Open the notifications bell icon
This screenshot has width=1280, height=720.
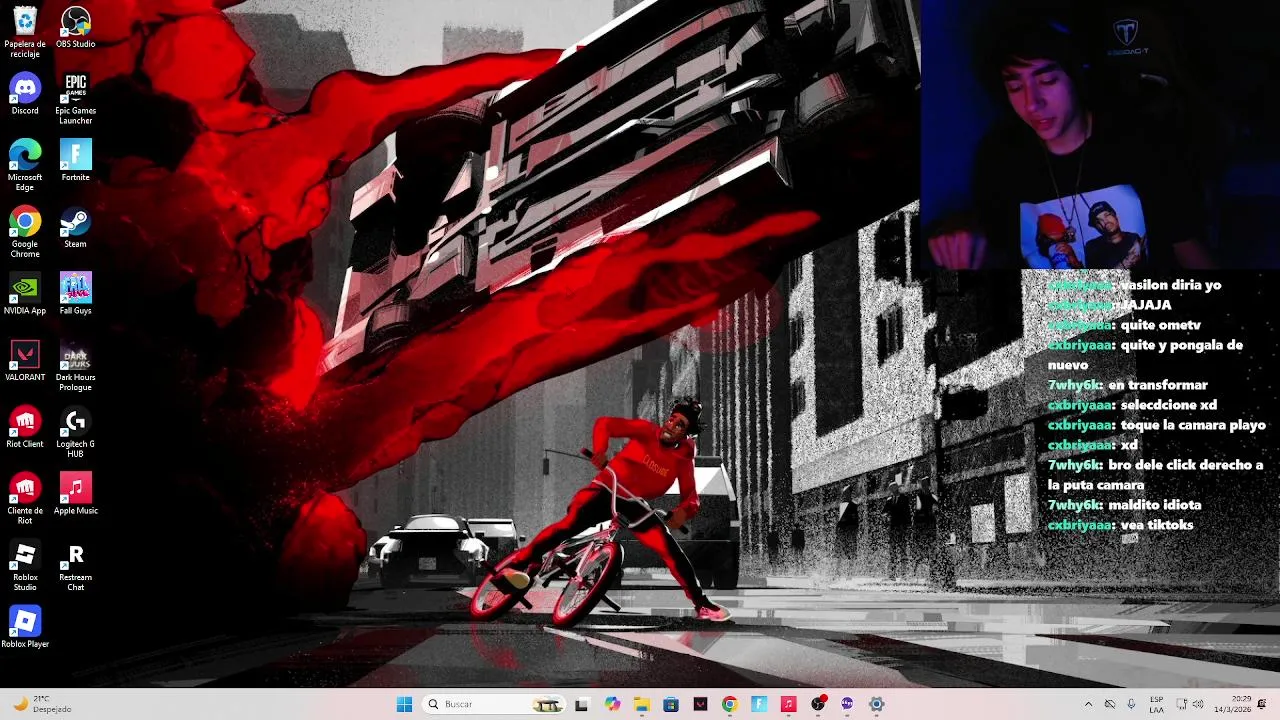coord(1262,704)
